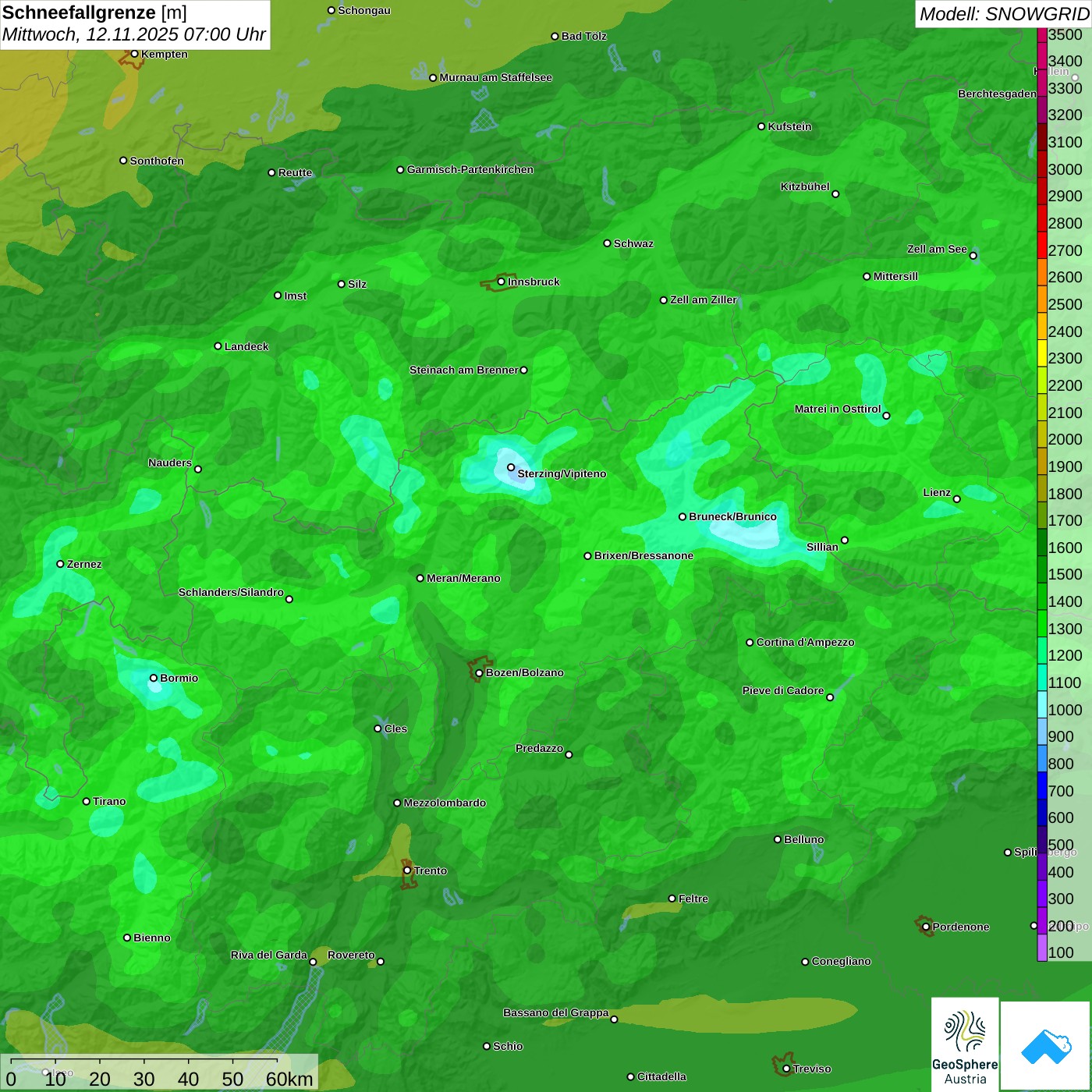Click the Schlanders/Silandro label
This screenshot has height=1092, width=1092.
pyautogui.click(x=231, y=592)
